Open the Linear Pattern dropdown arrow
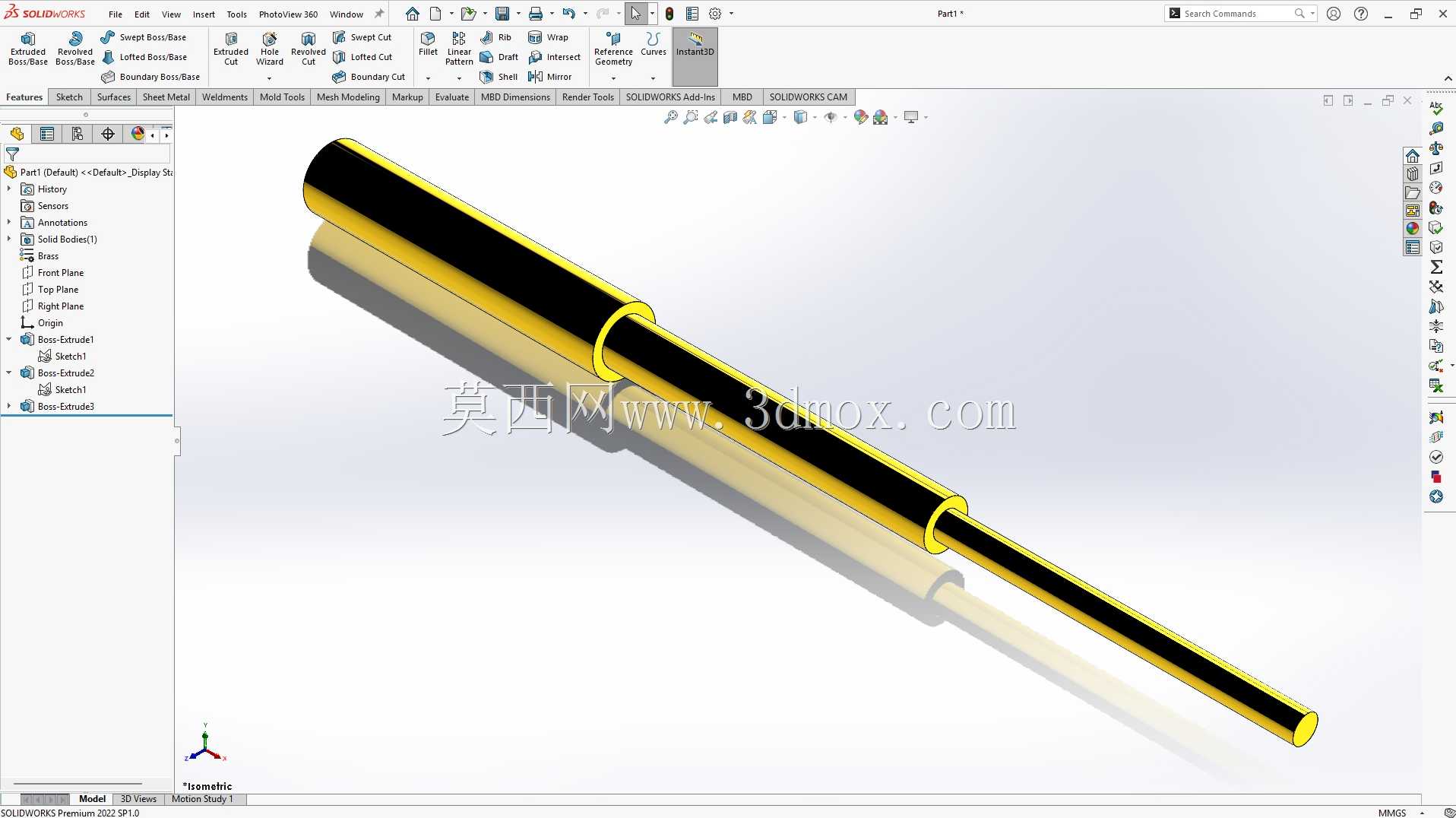1456x818 pixels. 459,78
